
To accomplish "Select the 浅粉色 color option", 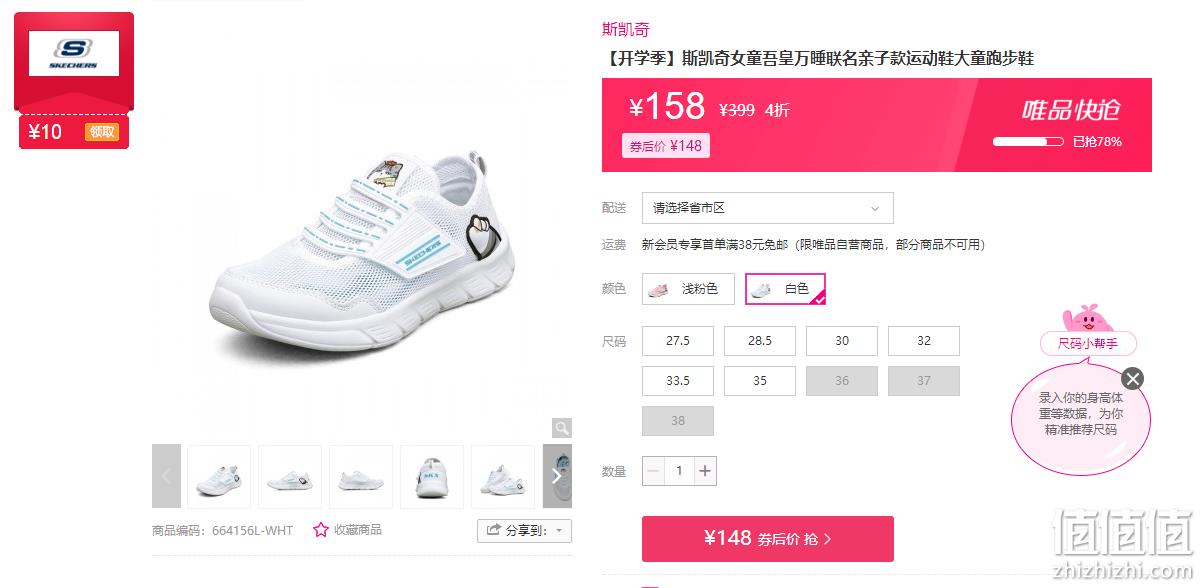I will tap(688, 289).
